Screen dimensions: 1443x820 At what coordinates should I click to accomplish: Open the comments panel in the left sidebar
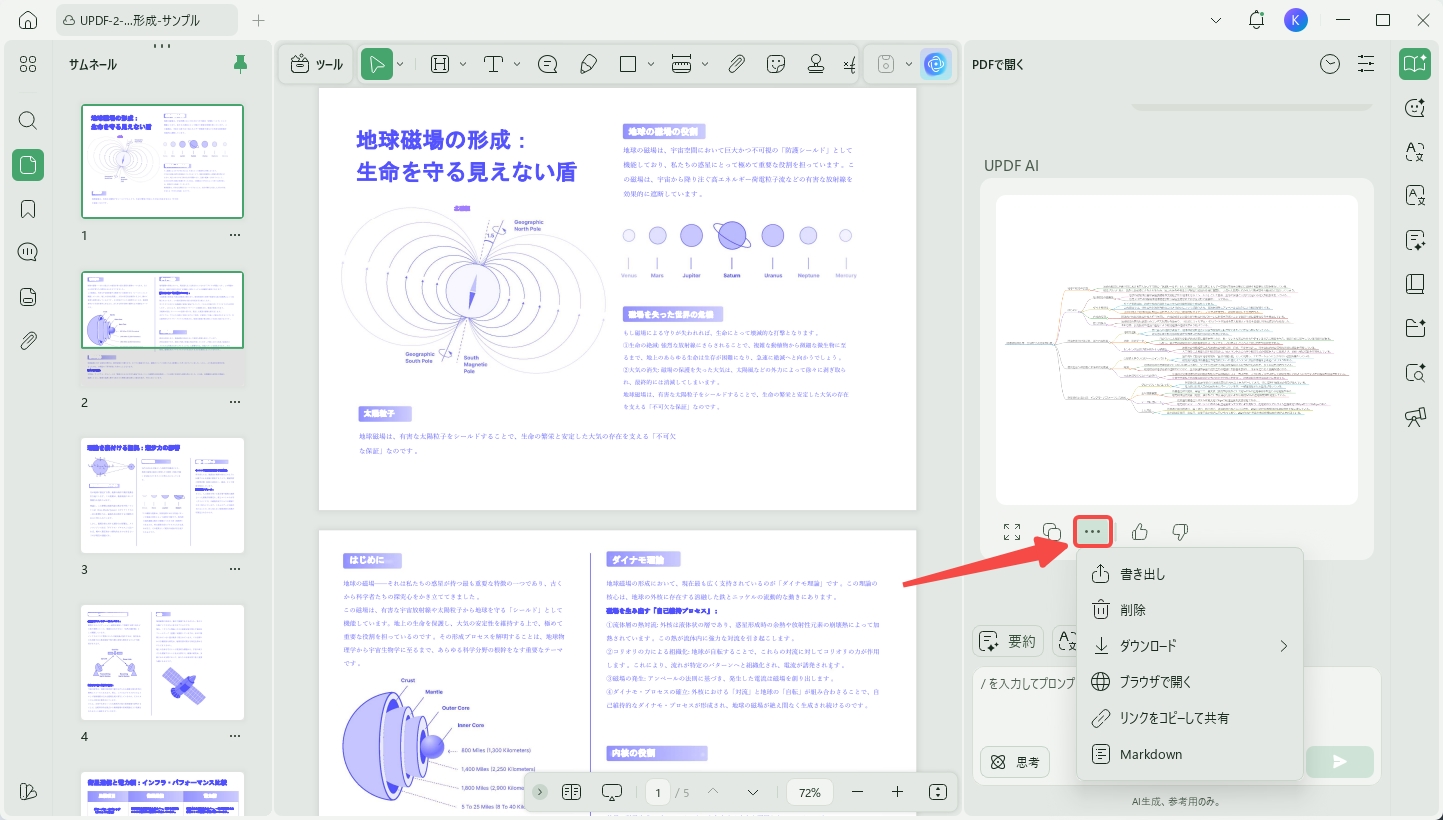coord(28,252)
